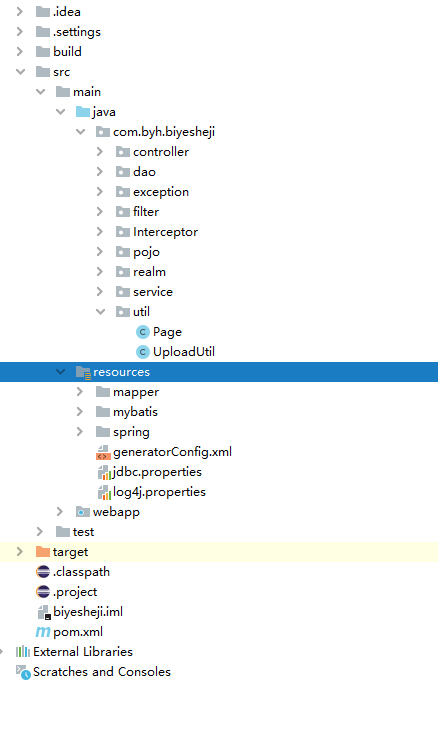Screen dimensions: 438x733
Task: Select the .project file name
Action: pyautogui.click(x=75, y=592)
